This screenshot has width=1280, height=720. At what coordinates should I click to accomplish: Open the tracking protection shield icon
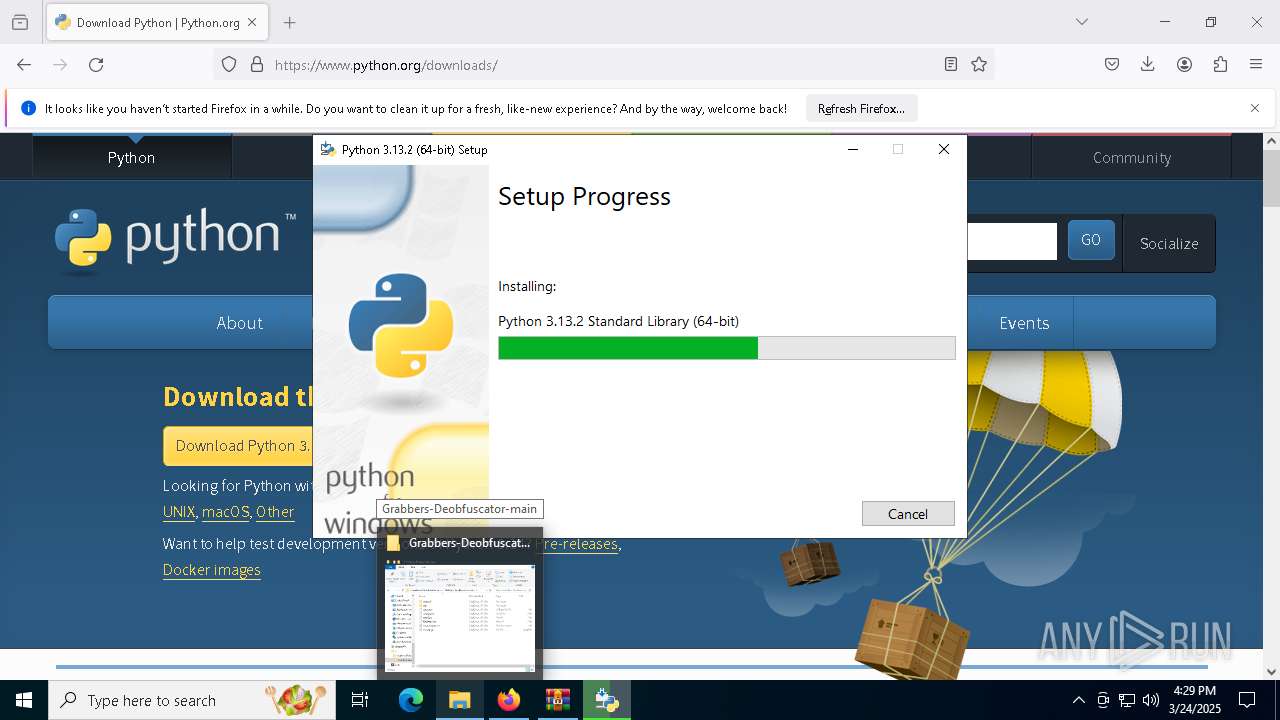pos(229,65)
